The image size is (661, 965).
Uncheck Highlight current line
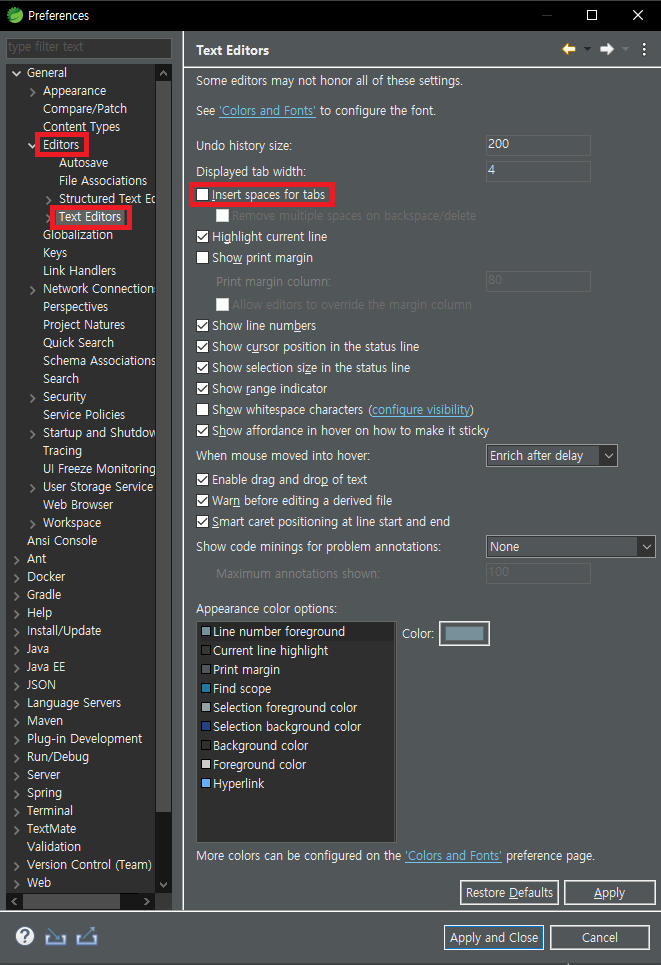click(202, 236)
